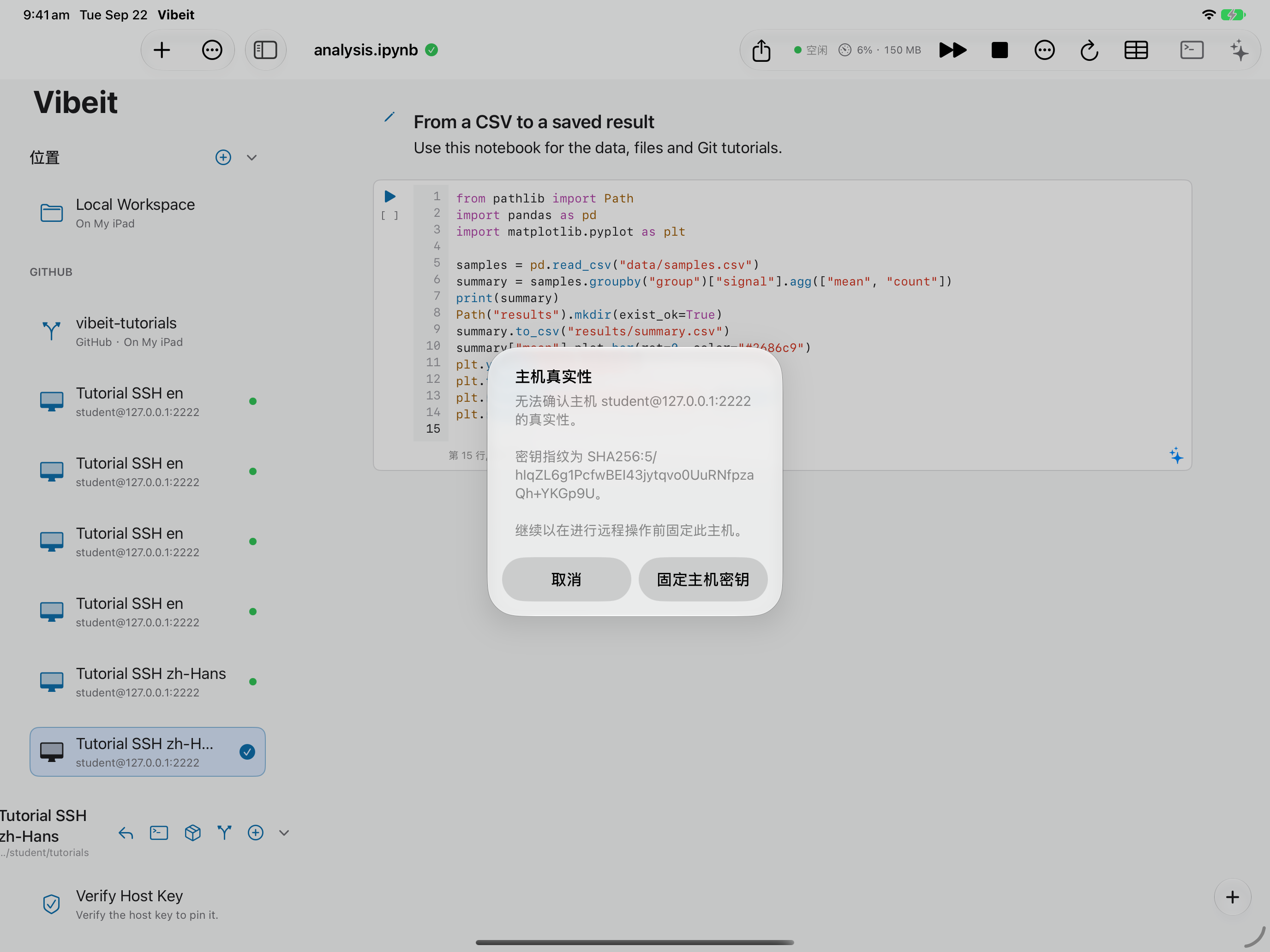Viewport: 1270px width, 952px height.
Task: Click the battery charging icon in the status bar
Action: 1233,15
